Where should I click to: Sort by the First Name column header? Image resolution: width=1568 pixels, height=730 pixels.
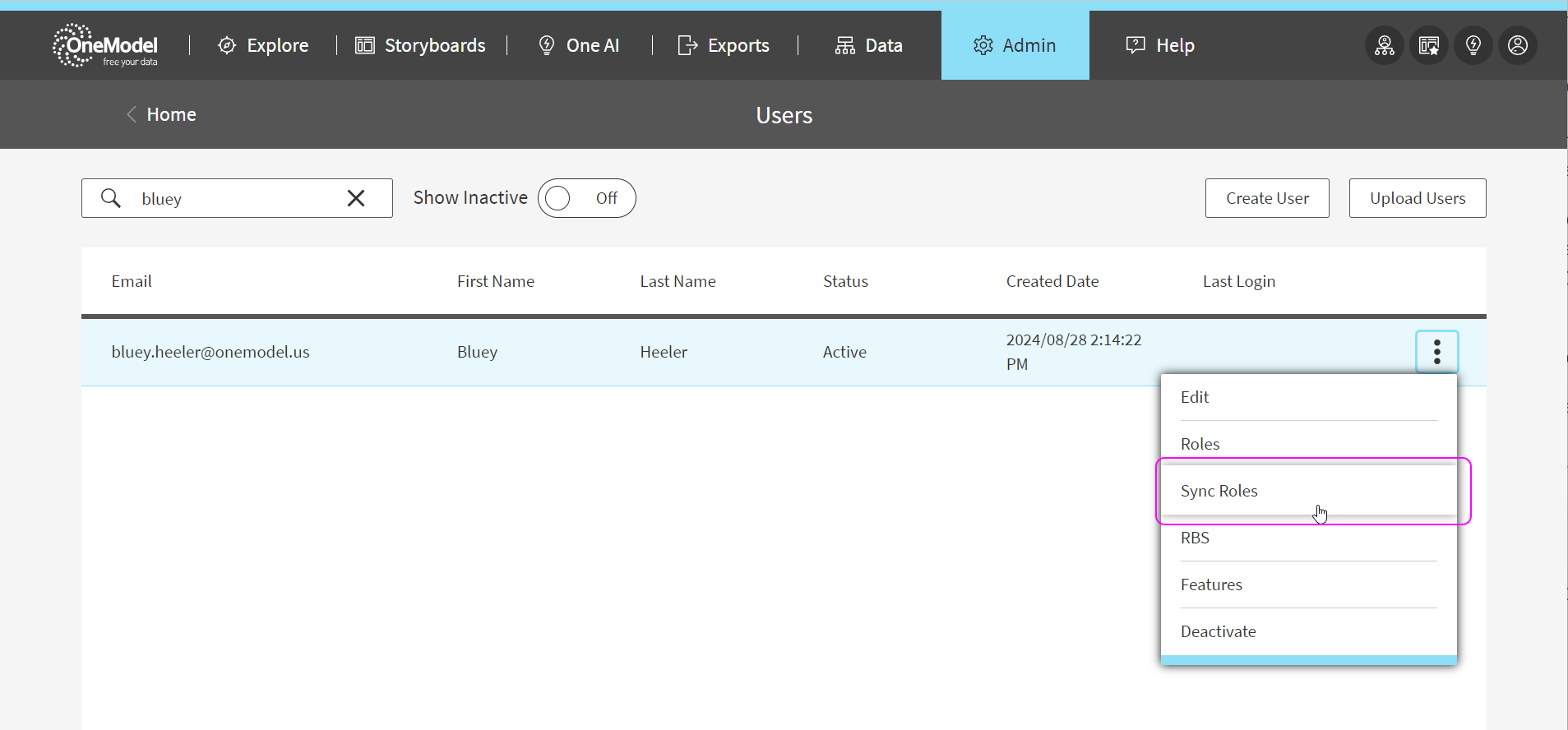(496, 281)
